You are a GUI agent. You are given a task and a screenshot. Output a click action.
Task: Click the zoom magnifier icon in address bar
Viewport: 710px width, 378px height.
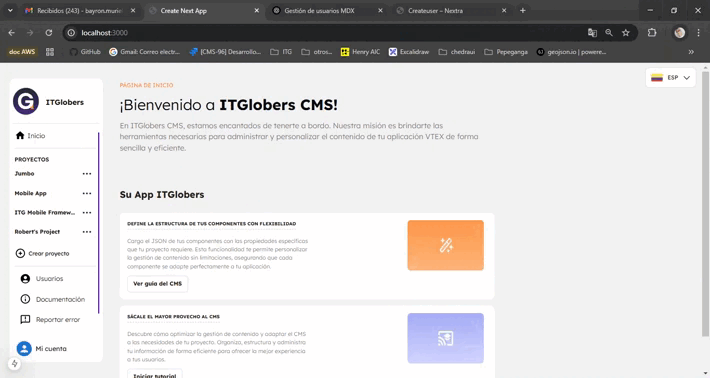click(x=609, y=33)
